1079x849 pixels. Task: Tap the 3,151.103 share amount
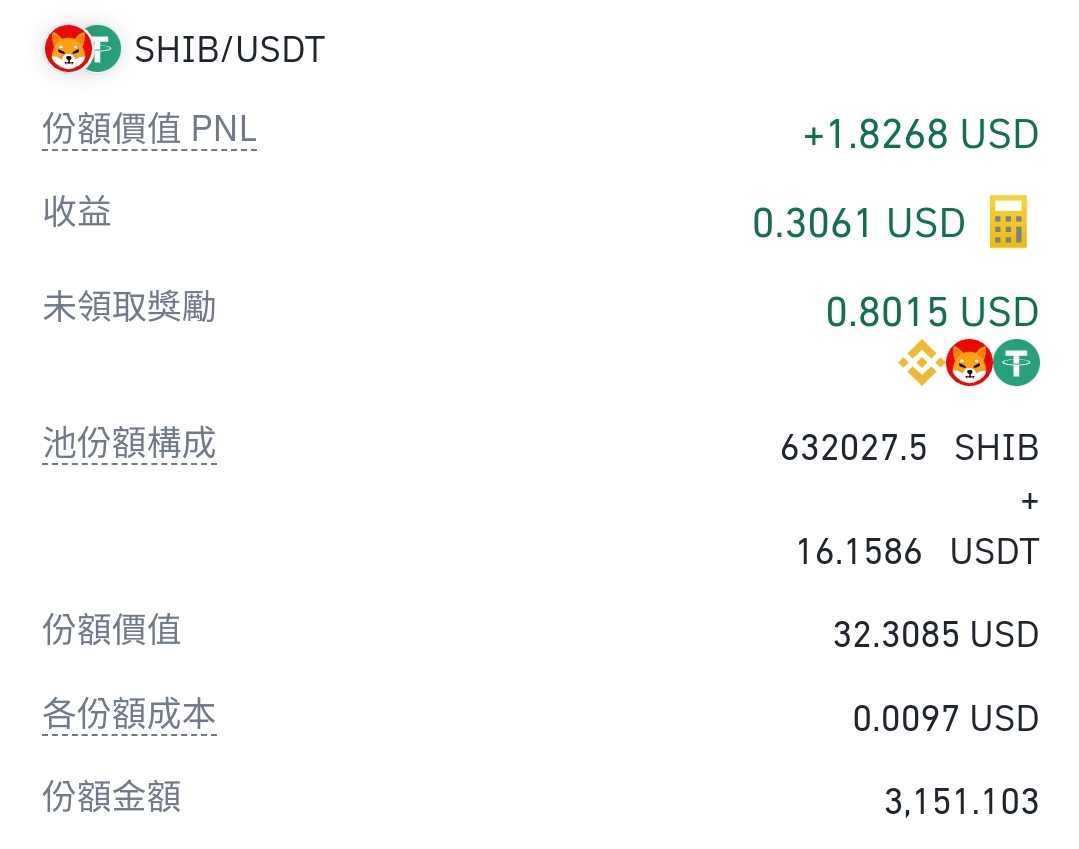(961, 802)
